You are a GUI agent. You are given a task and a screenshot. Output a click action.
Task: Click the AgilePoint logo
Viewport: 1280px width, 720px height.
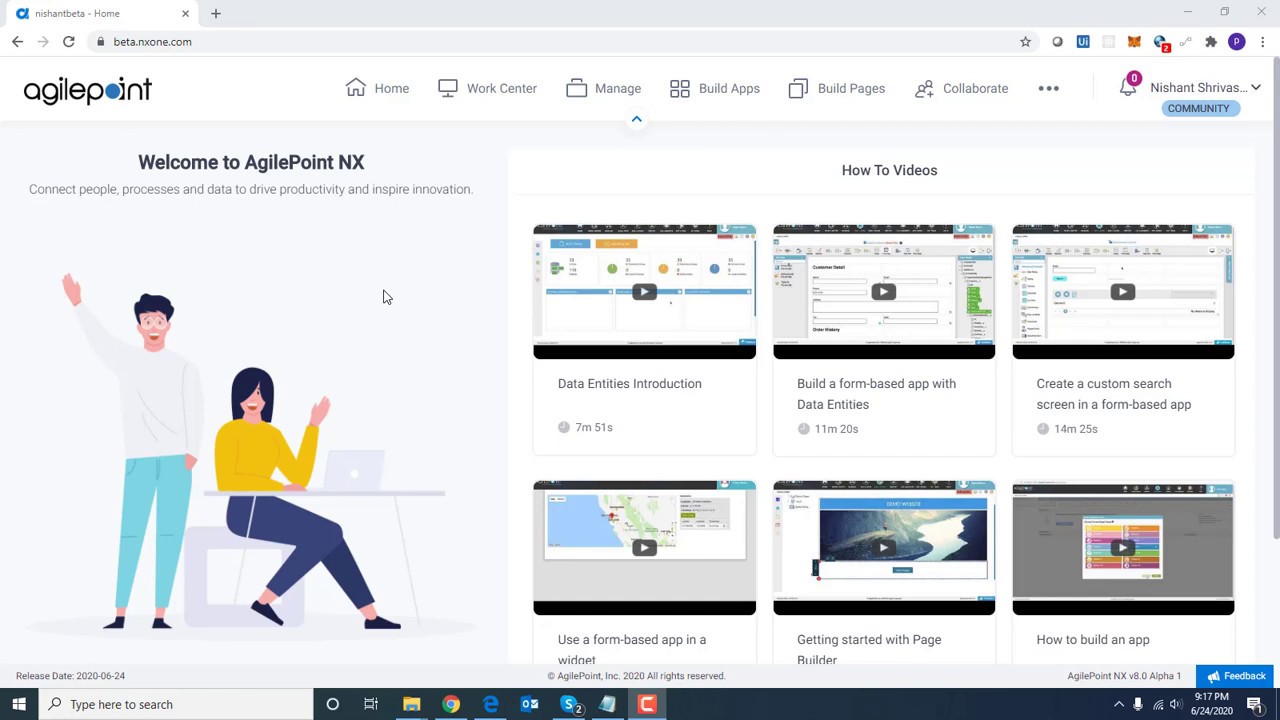coord(88,90)
